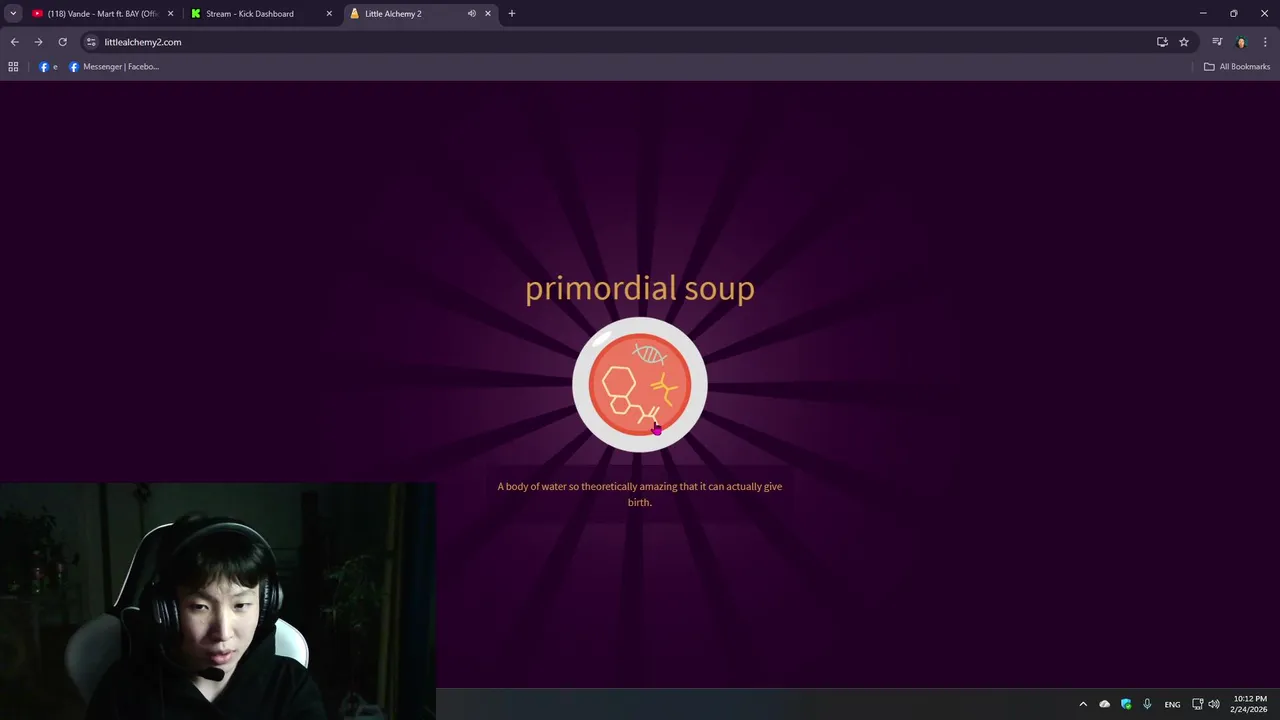Viewport: 1280px width, 720px height.
Task: Click the webcam overlay video
Action: click(218, 601)
